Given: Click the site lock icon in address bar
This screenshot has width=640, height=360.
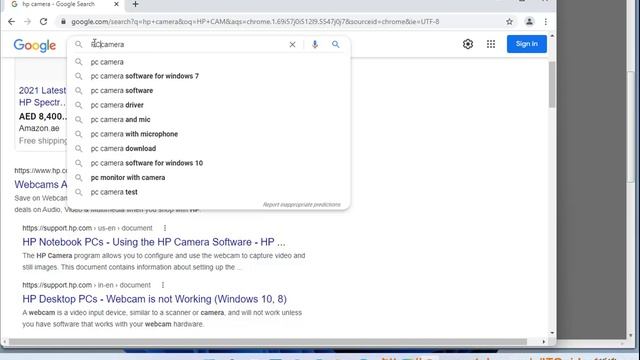Looking at the screenshot, I should (x=63, y=22).
